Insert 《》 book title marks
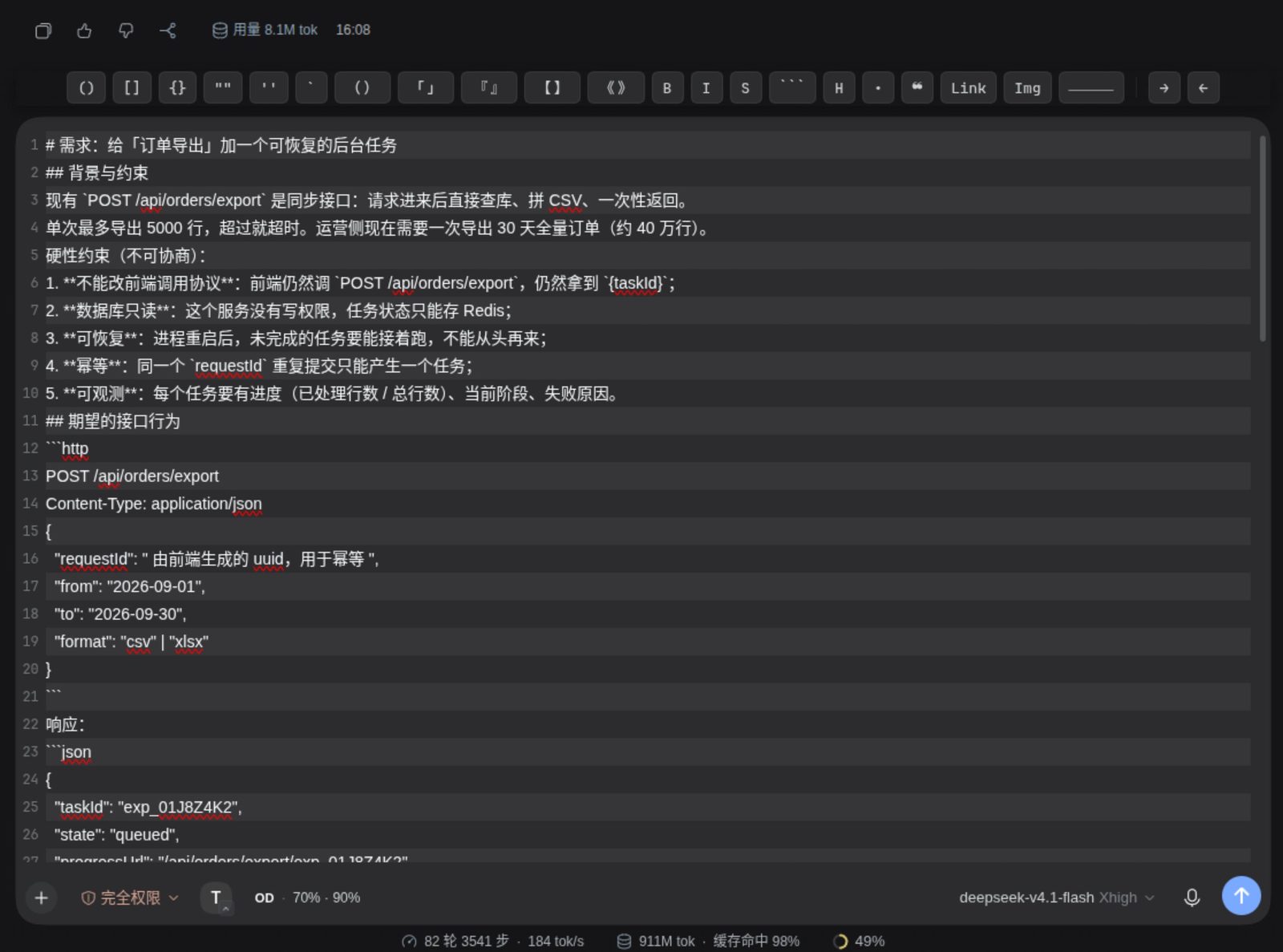 [x=616, y=87]
